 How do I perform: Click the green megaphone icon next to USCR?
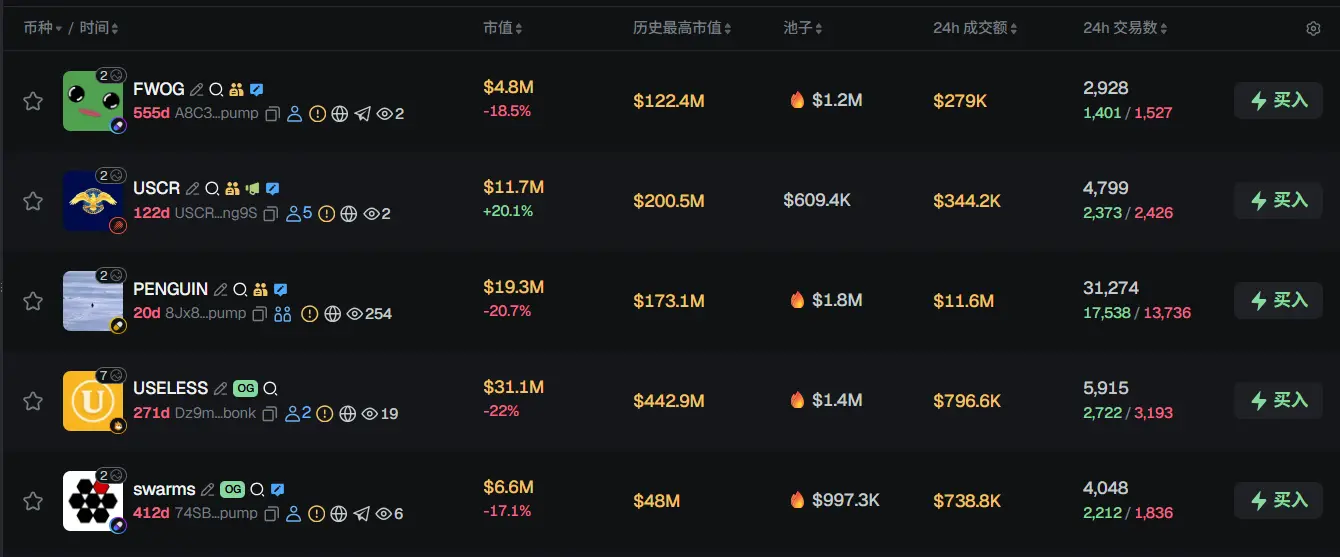(252, 188)
